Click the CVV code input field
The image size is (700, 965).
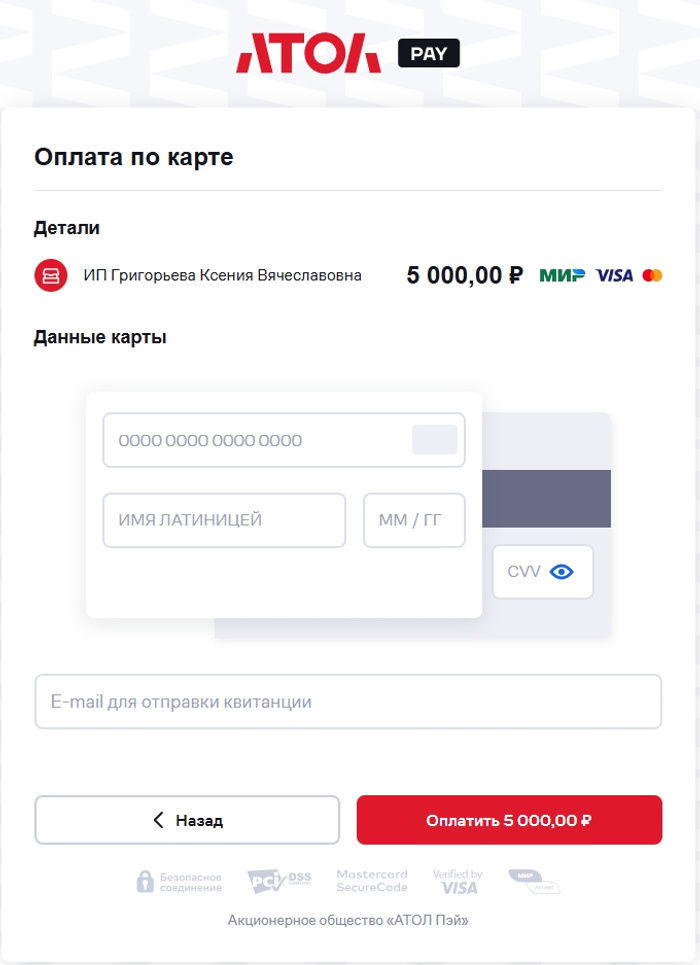tap(523, 572)
